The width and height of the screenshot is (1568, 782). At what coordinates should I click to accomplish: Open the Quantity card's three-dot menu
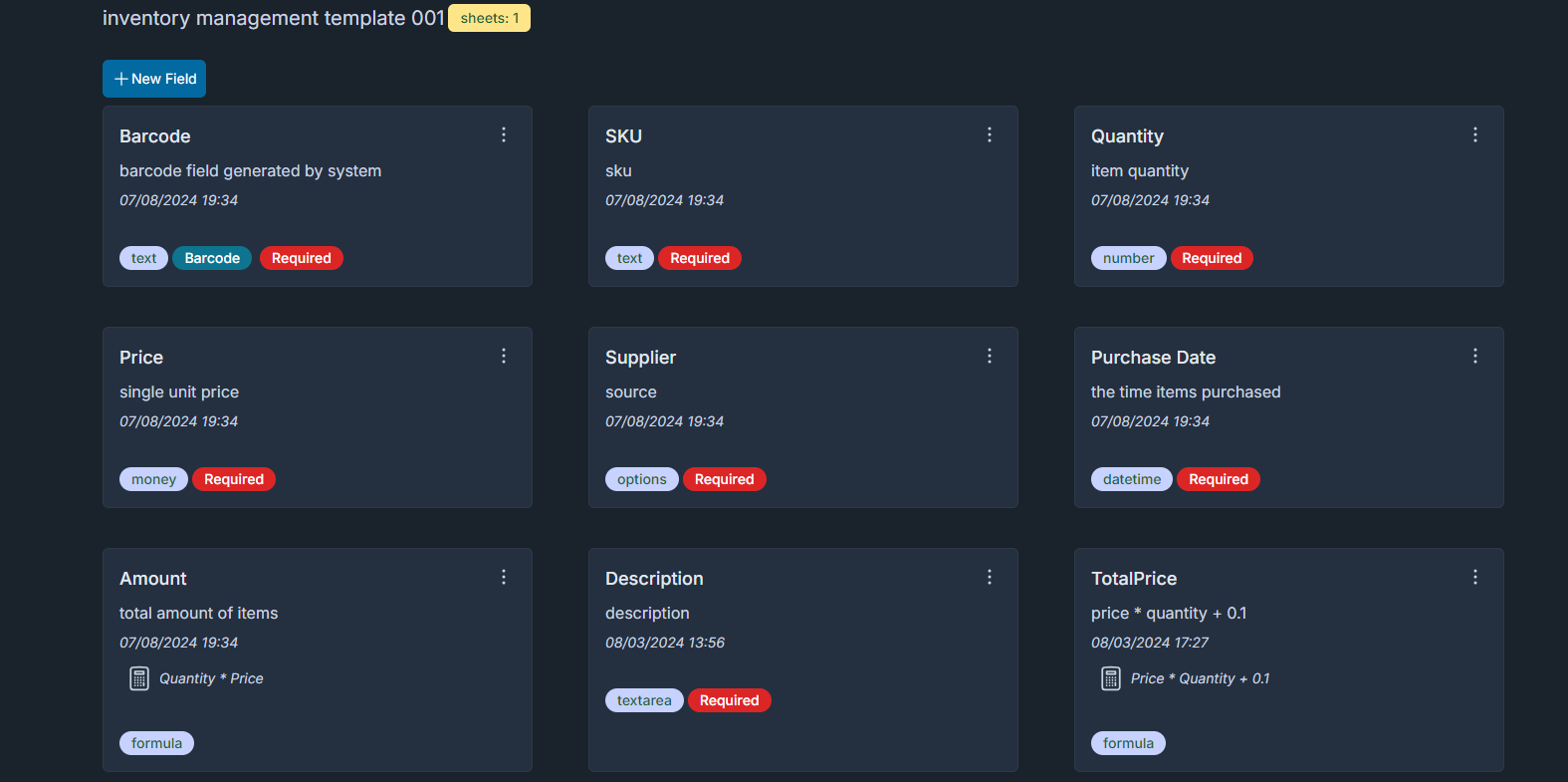(1475, 134)
